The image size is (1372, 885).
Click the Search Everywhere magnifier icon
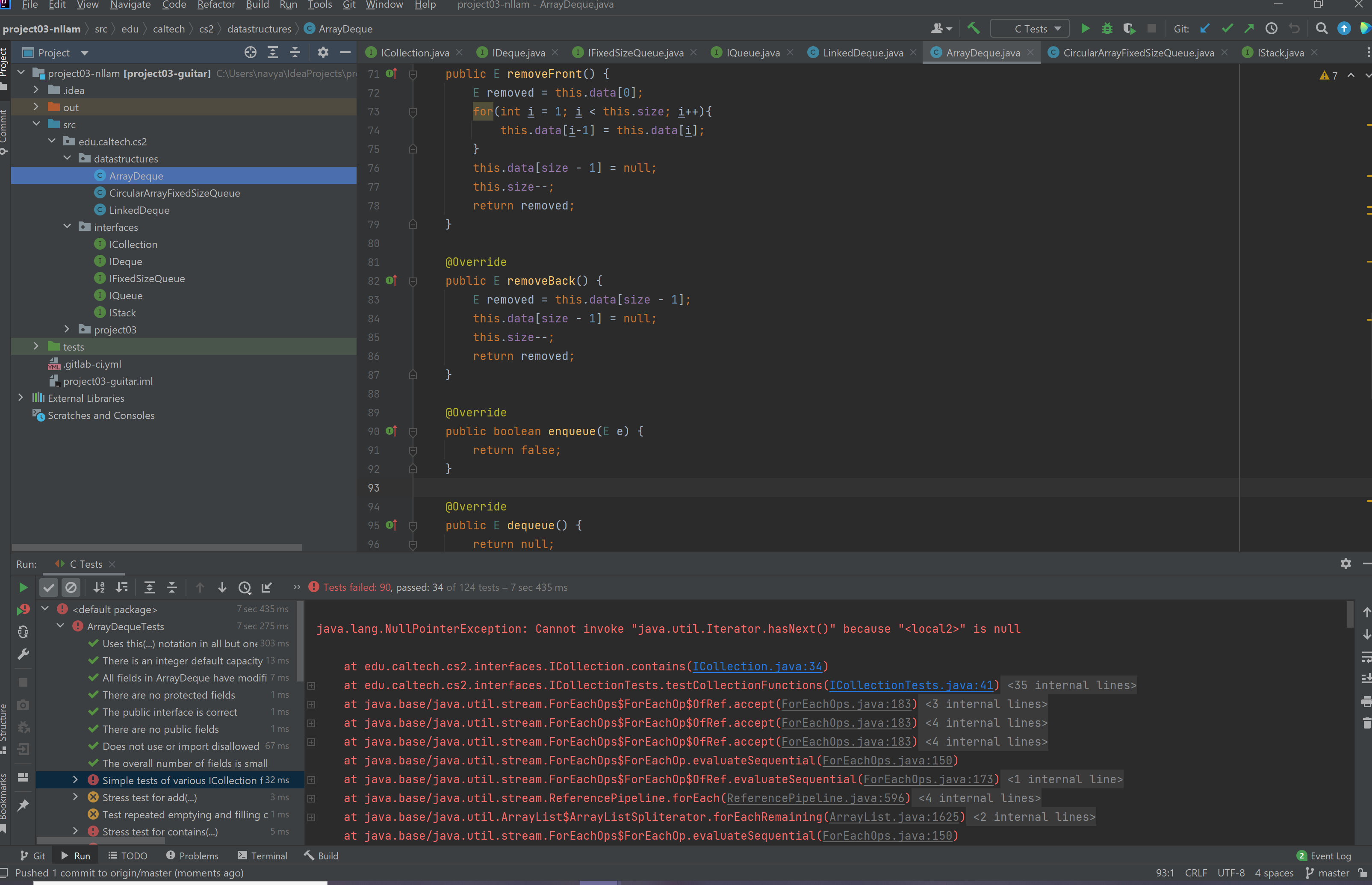(x=1322, y=28)
